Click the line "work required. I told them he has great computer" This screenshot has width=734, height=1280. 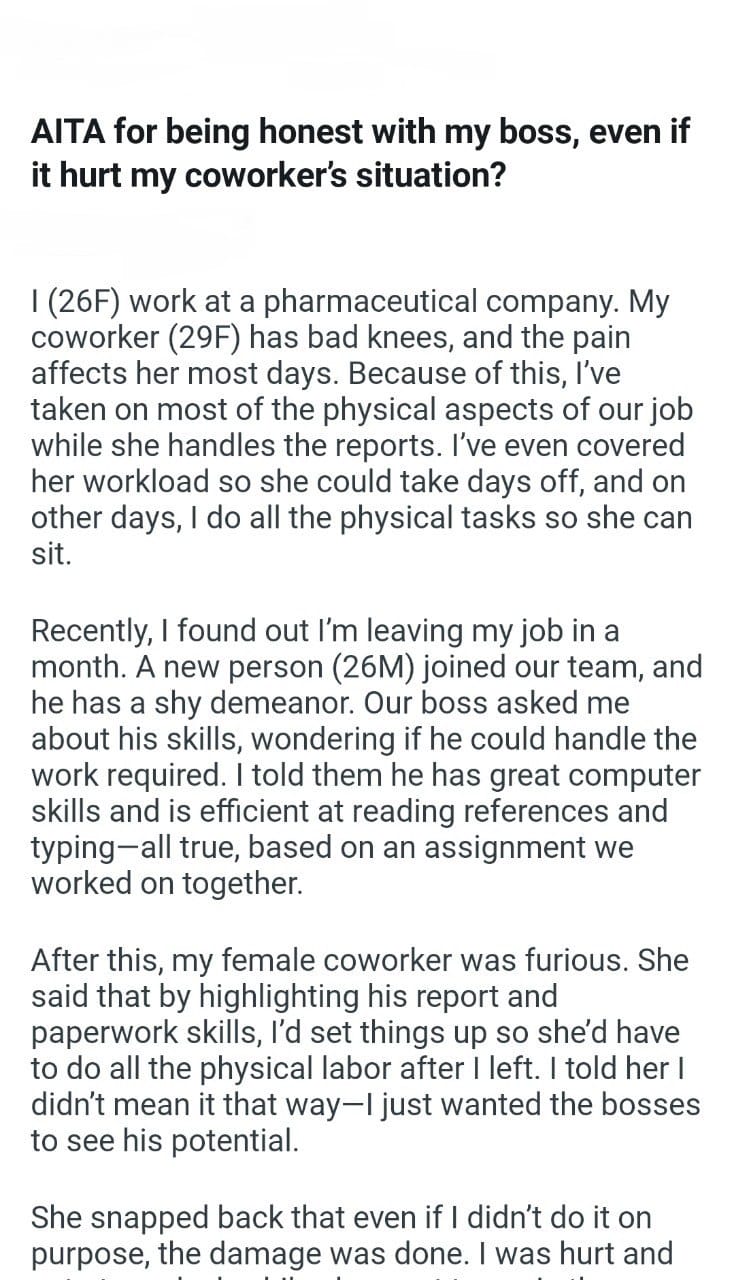366,775
